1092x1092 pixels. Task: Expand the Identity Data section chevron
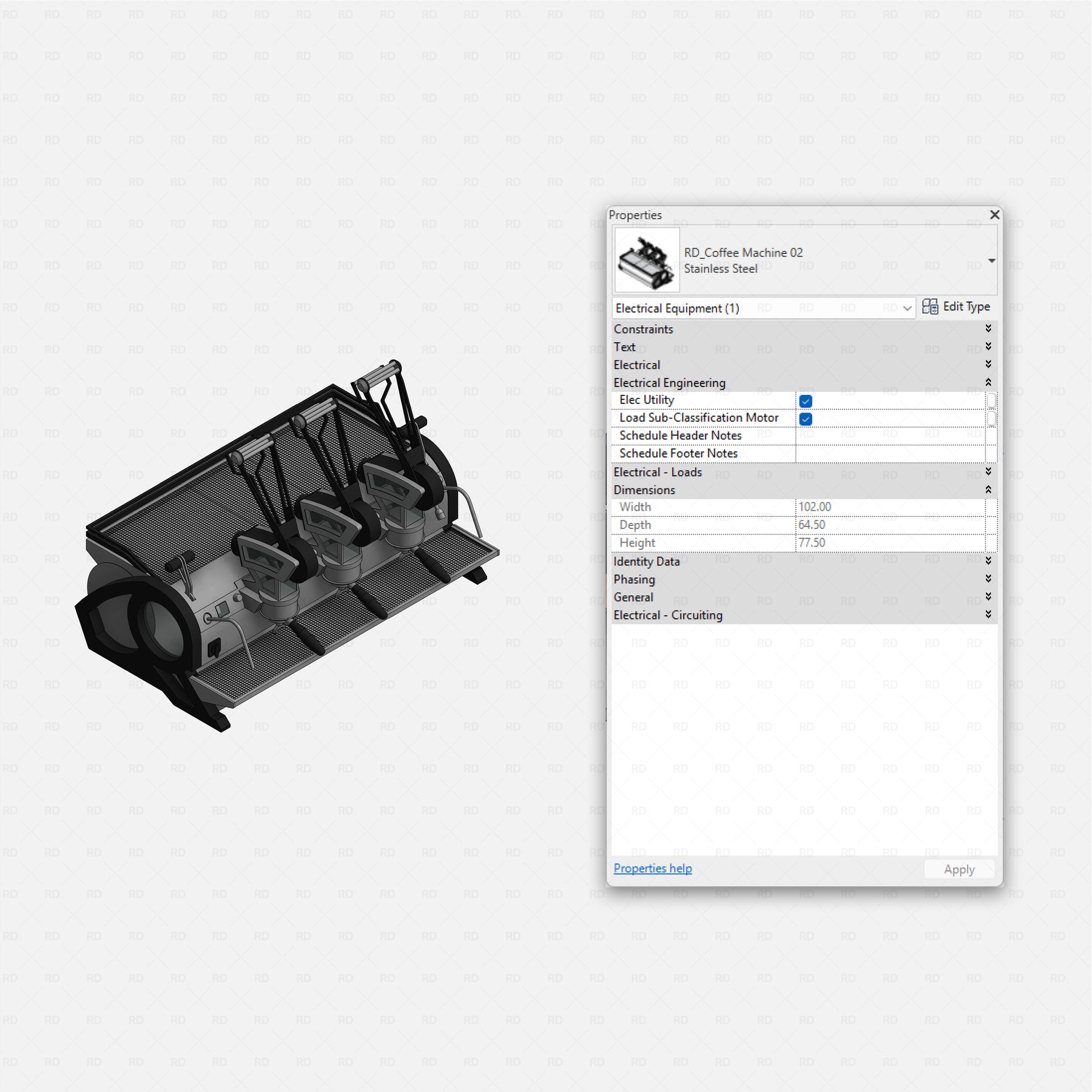[x=988, y=561]
